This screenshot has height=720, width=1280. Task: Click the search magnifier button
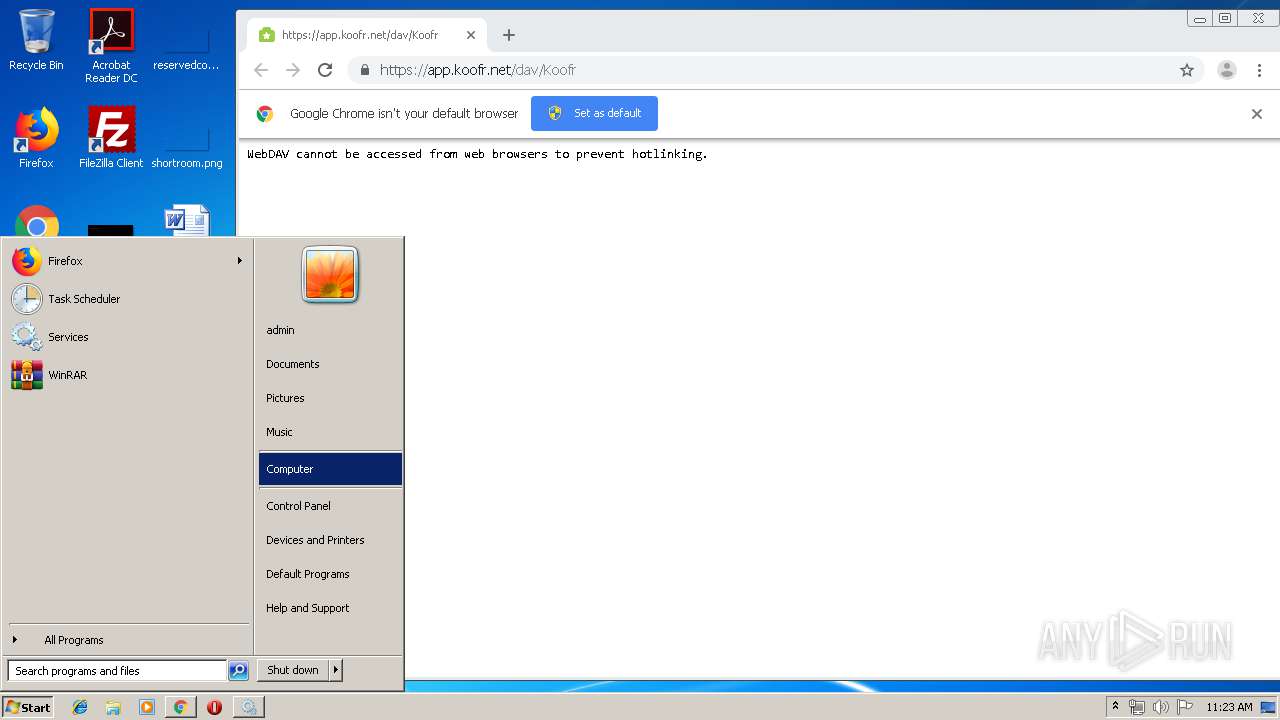(238, 671)
